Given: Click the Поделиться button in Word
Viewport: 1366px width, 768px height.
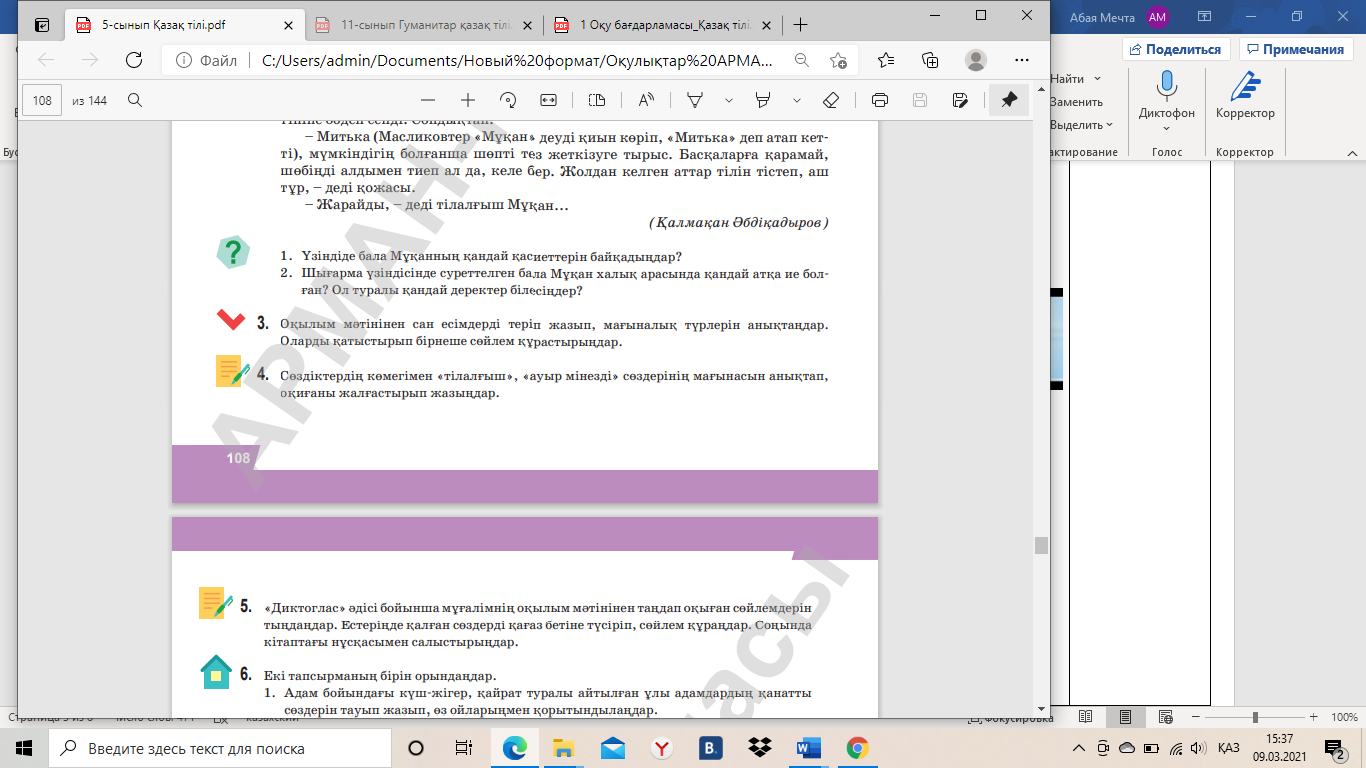Looking at the screenshot, I should [1177, 49].
